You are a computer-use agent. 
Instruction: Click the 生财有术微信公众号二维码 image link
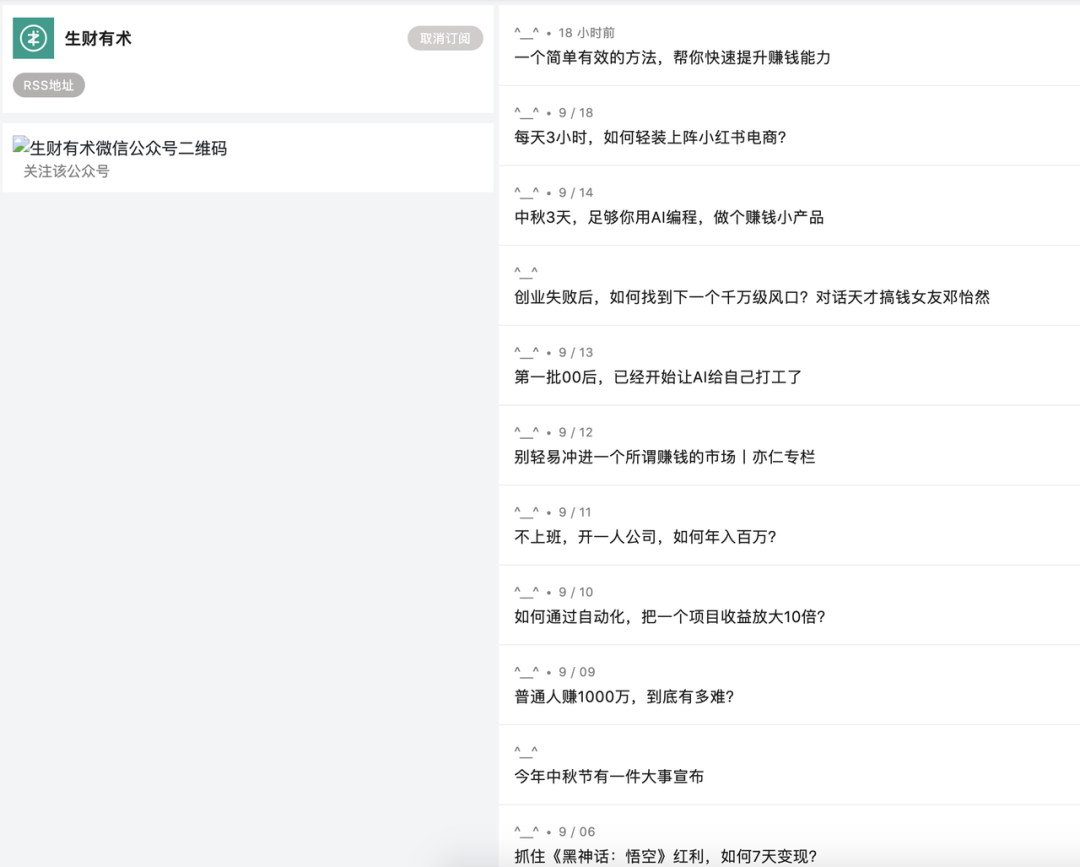[x=125, y=146]
